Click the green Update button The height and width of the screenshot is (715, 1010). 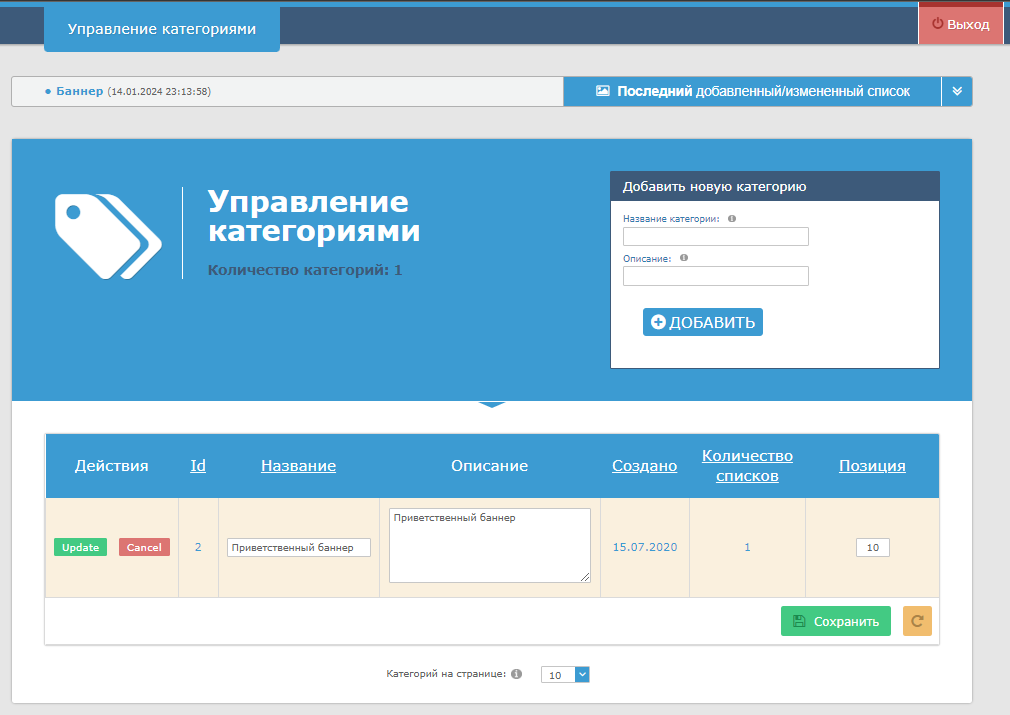click(80, 547)
